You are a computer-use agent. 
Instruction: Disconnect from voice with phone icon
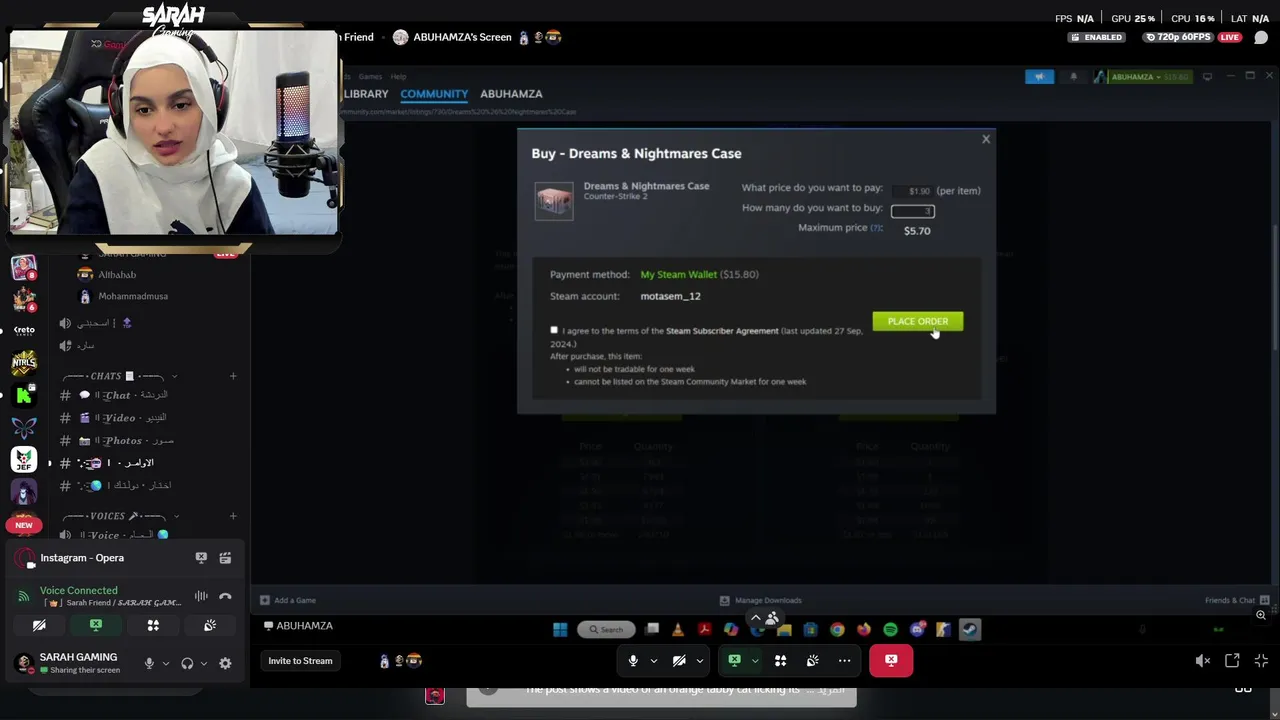coord(225,596)
